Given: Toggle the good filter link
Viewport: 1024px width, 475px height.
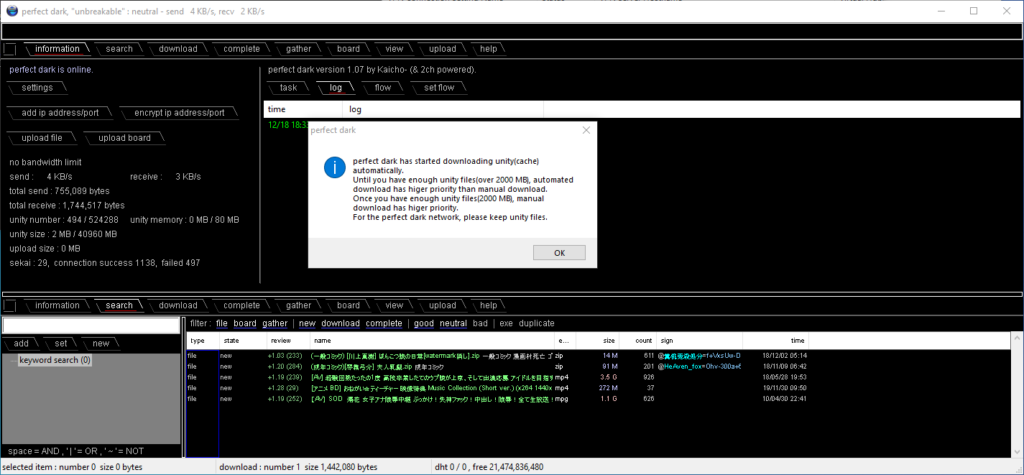Looking at the screenshot, I should coord(424,323).
